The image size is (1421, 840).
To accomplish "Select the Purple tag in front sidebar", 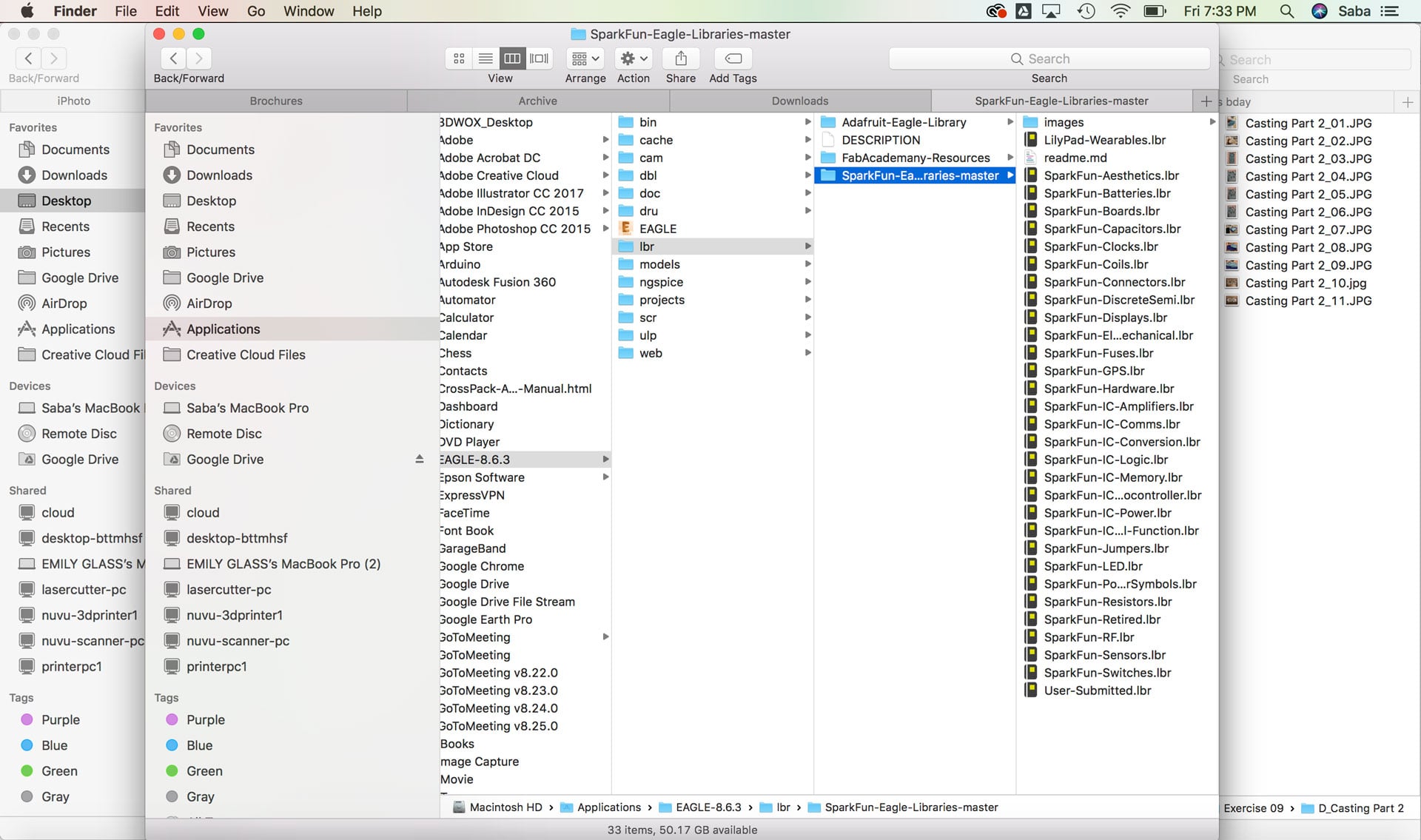I will 205,720.
